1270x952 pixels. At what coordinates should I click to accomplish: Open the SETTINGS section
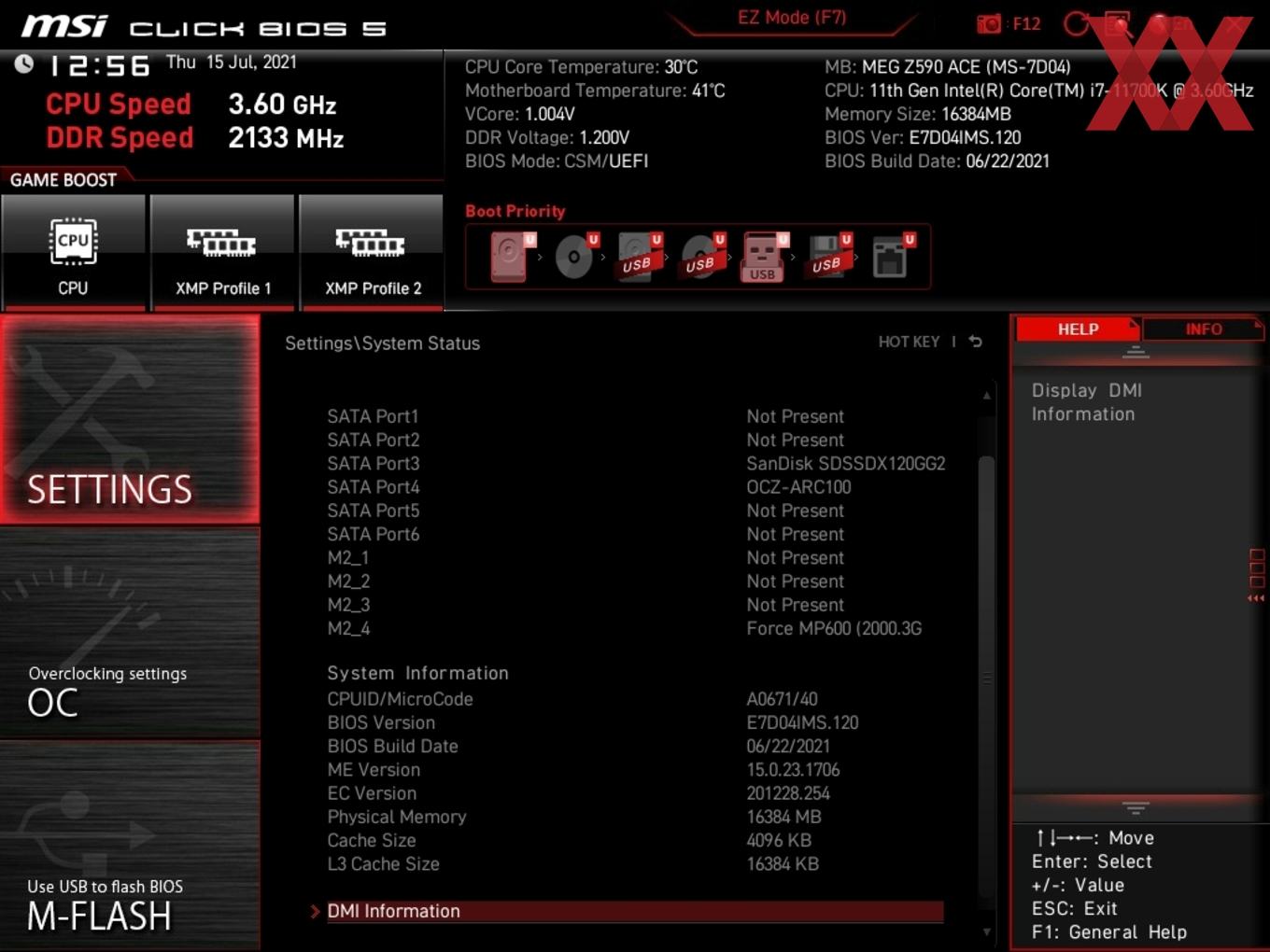click(x=130, y=419)
